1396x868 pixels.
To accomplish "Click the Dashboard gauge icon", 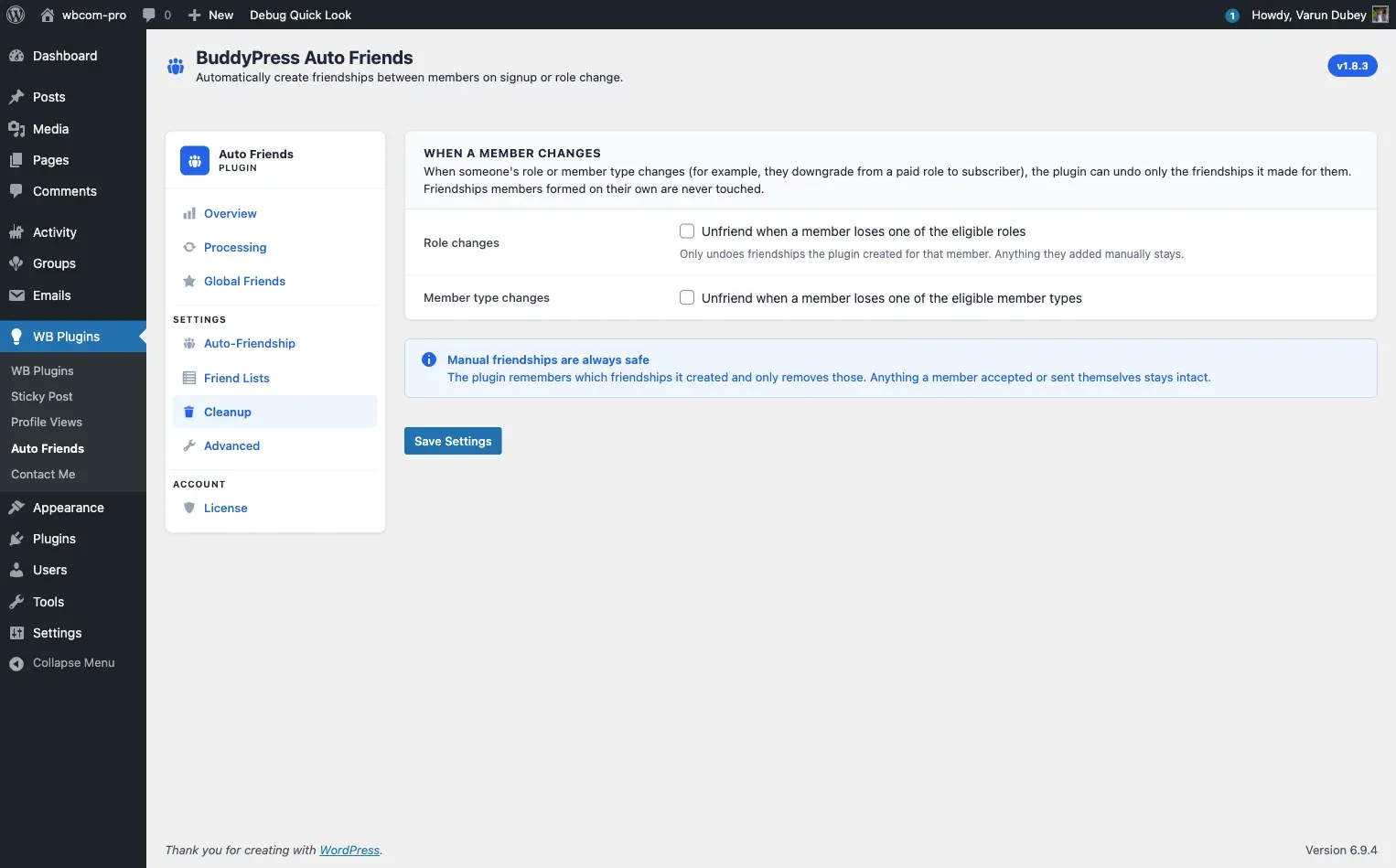I will [x=16, y=56].
